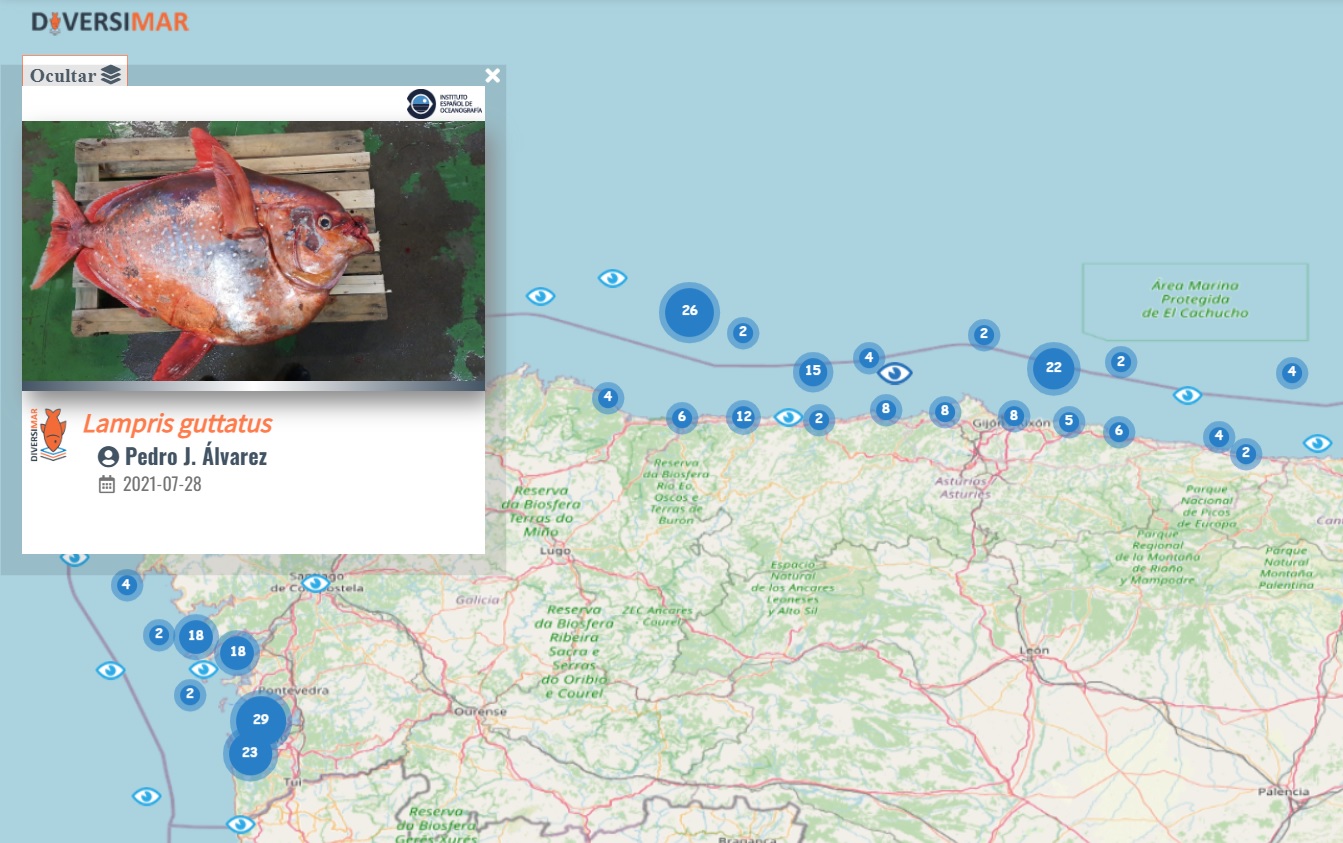Select observer Pedro J. Álvarez
This screenshot has height=843, width=1343.
click(195, 457)
